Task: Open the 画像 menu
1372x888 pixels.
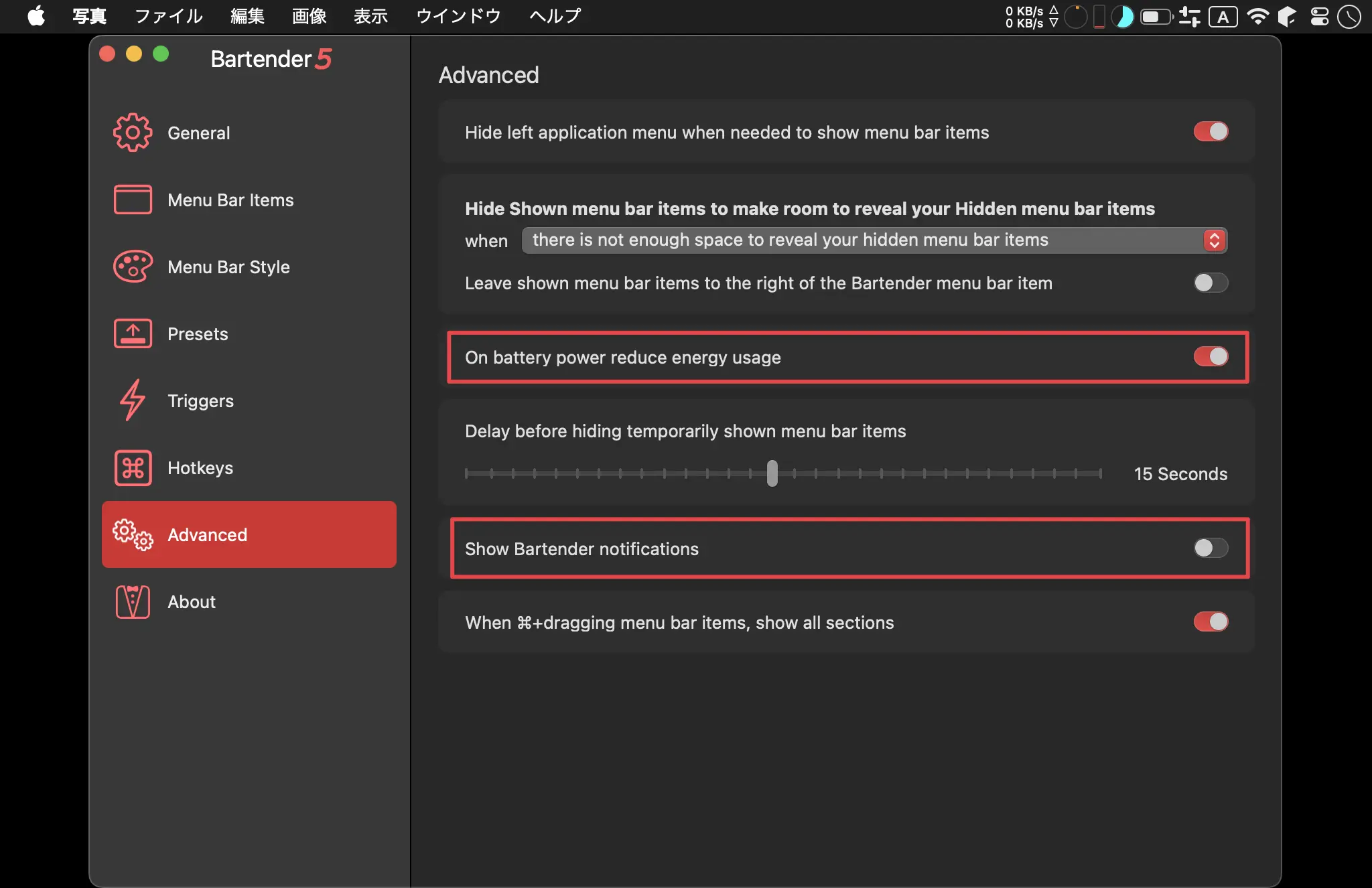Action: click(x=309, y=15)
